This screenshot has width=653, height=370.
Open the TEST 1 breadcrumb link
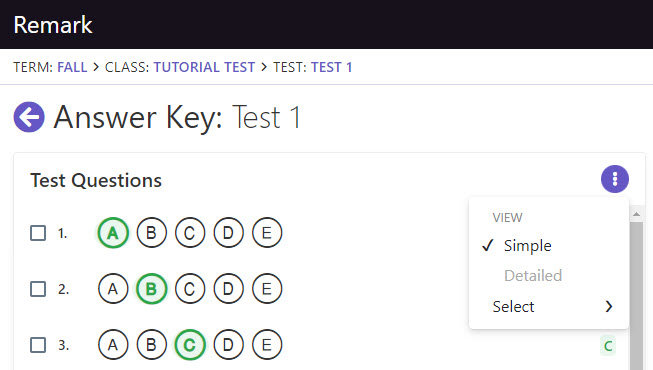331,67
